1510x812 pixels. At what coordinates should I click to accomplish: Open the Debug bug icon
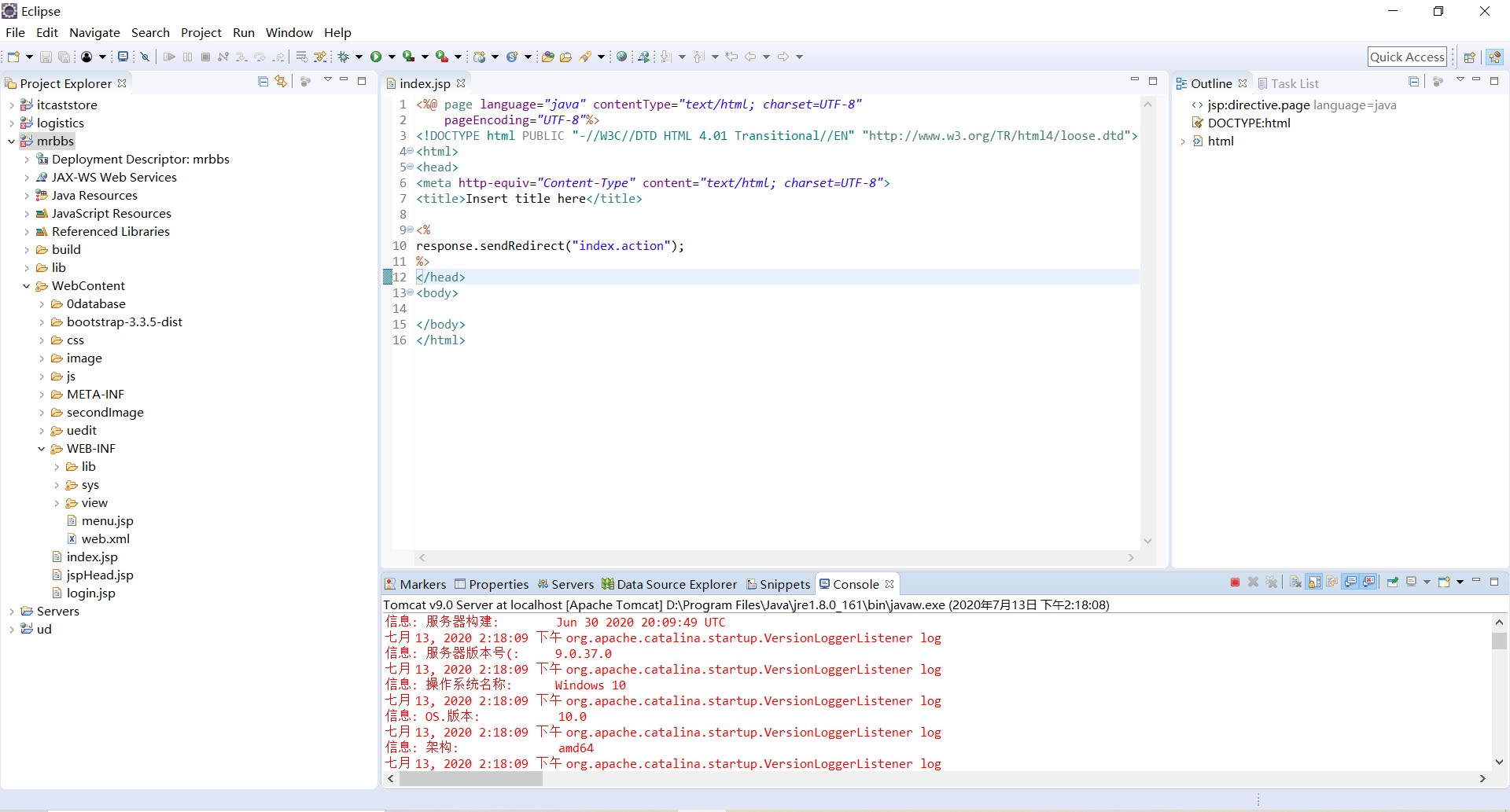coord(343,57)
